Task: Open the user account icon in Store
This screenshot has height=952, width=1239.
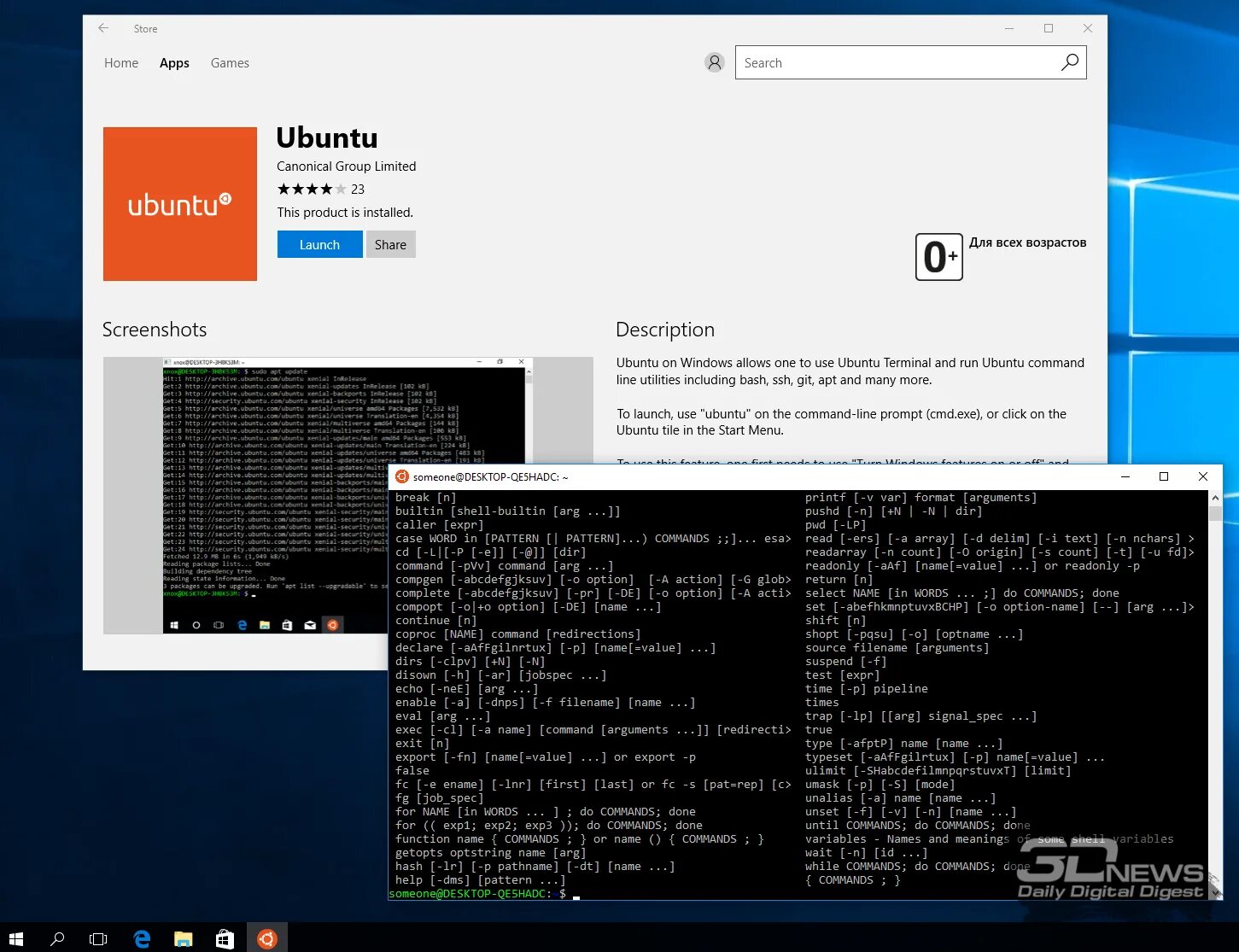Action: click(715, 62)
